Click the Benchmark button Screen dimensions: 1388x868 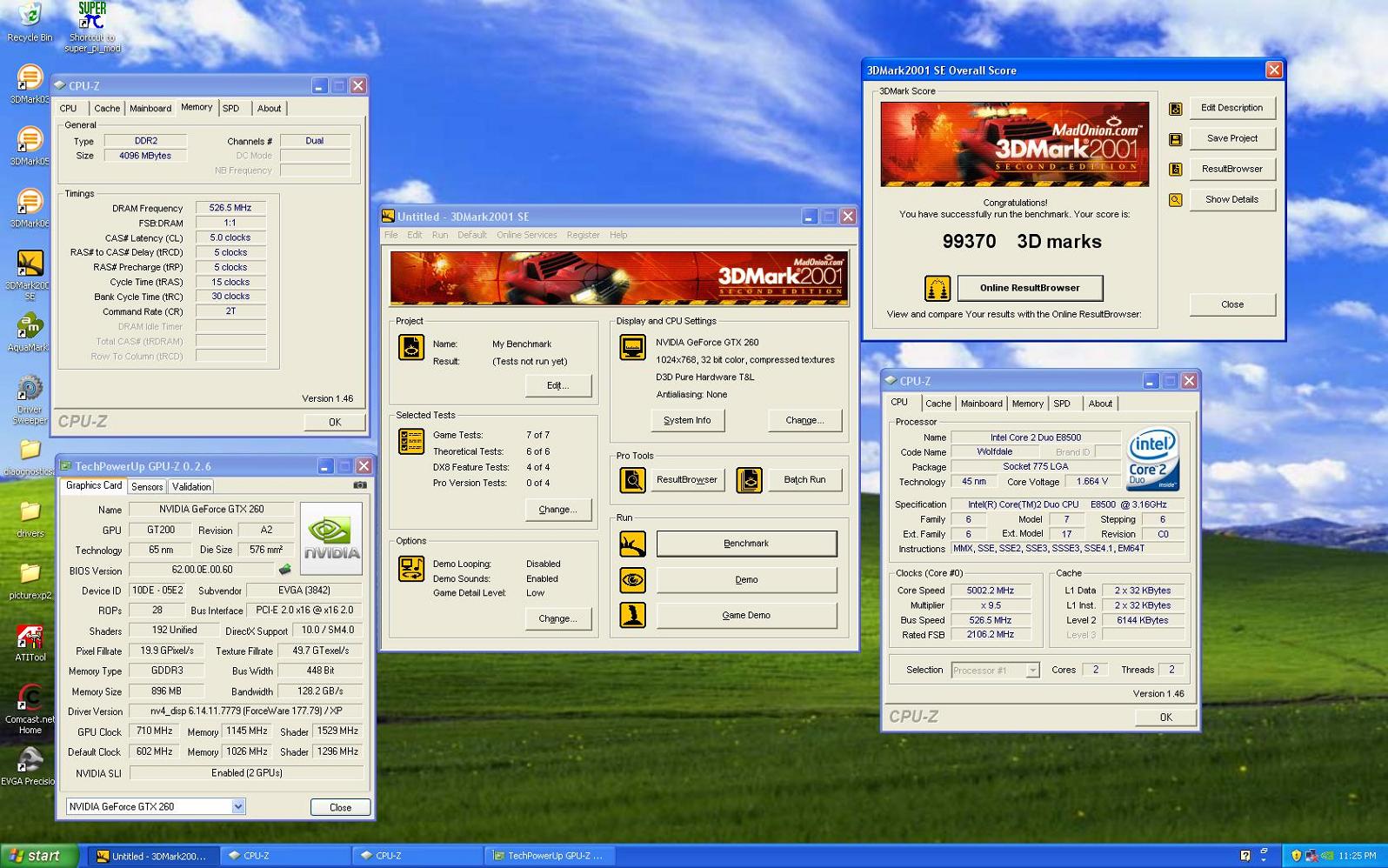pyautogui.click(x=746, y=544)
